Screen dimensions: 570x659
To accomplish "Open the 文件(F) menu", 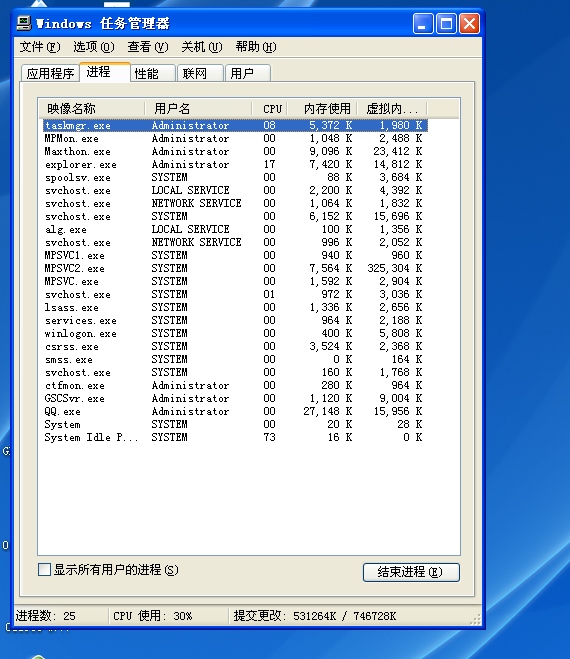I will pyautogui.click(x=40, y=47).
